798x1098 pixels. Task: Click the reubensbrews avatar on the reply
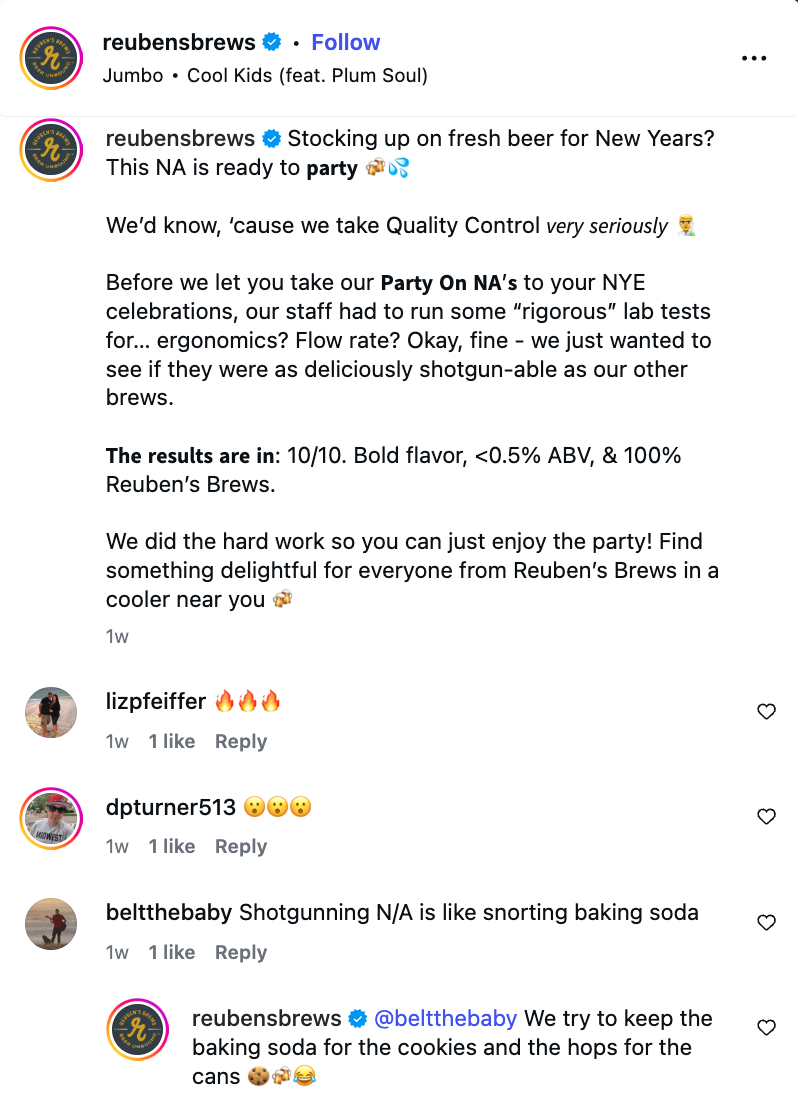tap(137, 1029)
